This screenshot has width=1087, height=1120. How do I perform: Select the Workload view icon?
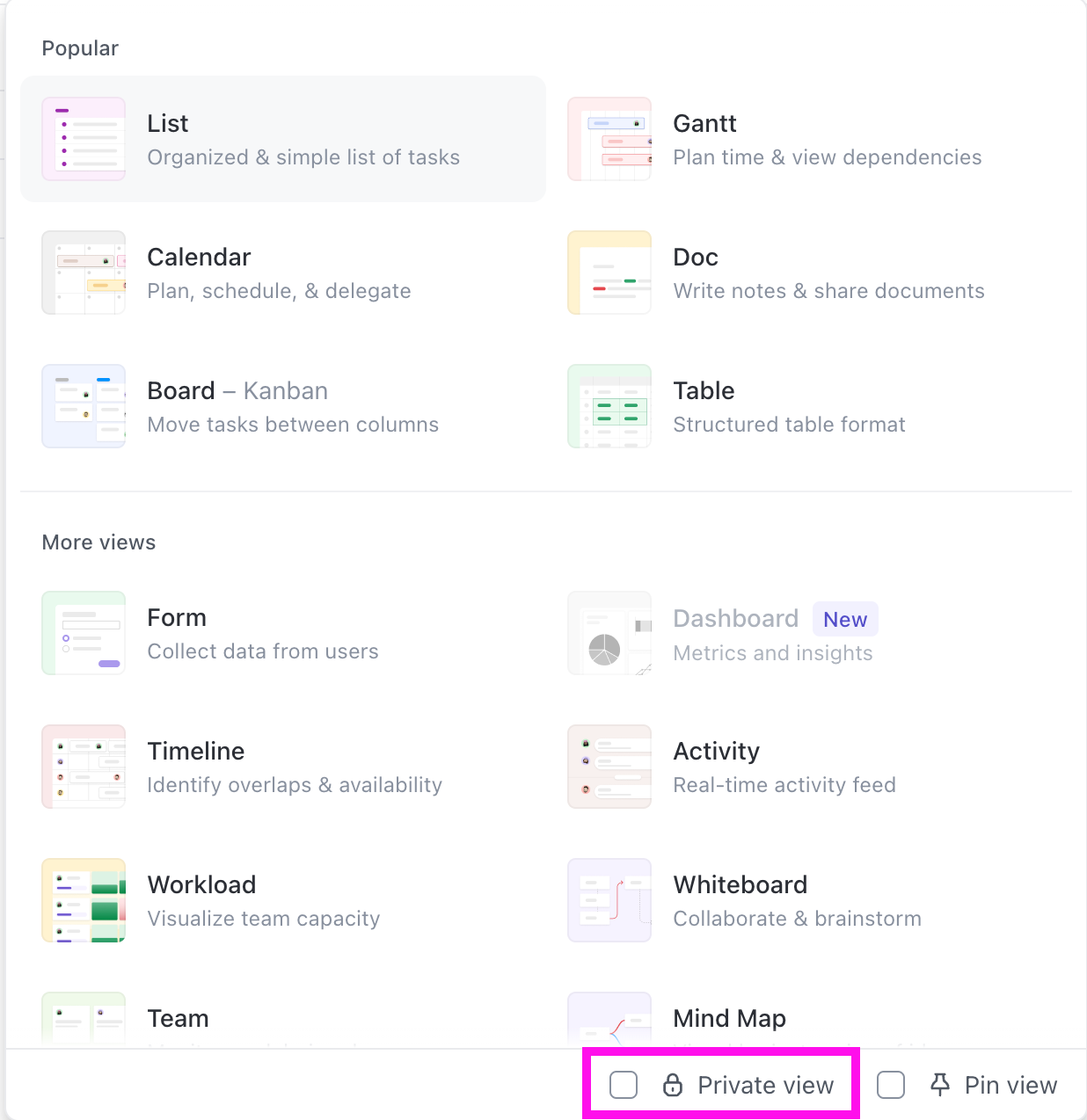84,900
